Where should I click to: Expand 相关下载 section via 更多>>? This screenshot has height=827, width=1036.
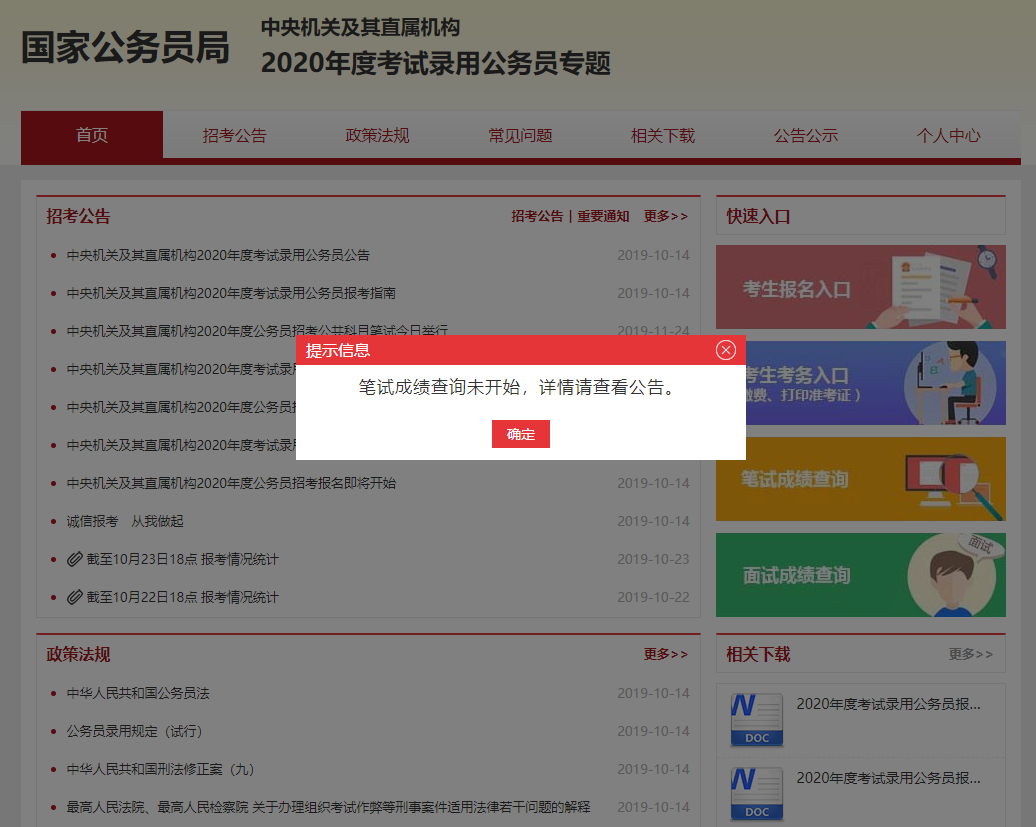click(x=970, y=654)
